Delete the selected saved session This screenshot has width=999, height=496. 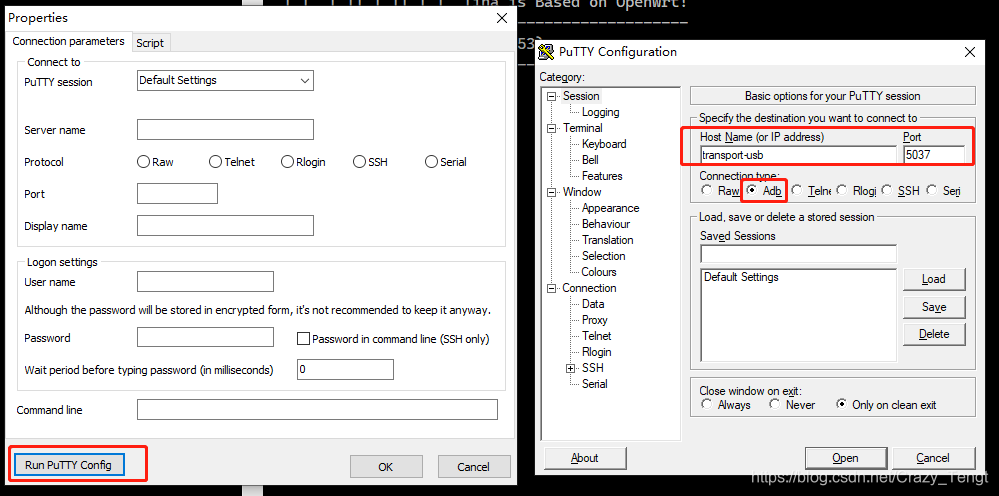click(x=933, y=334)
